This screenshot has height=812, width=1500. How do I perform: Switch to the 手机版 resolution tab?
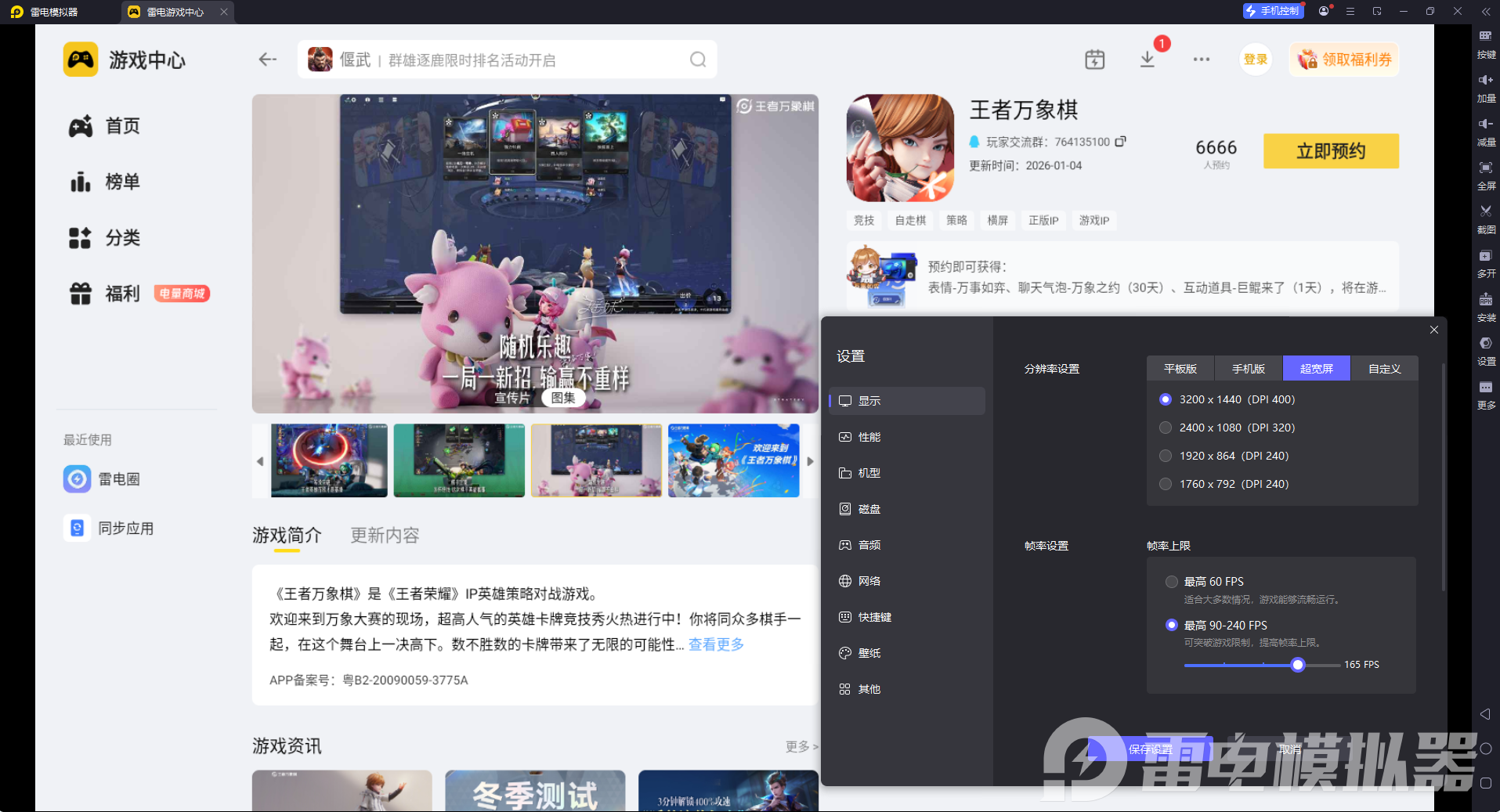1249,369
